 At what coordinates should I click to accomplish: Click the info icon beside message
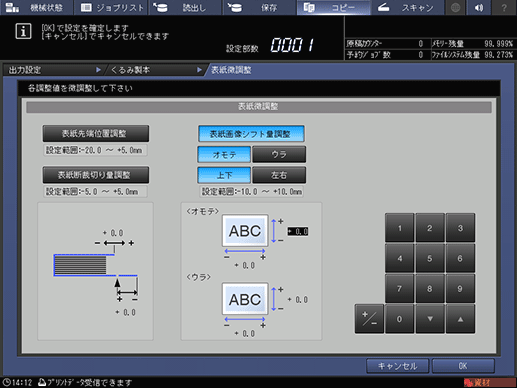coord(23,32)
